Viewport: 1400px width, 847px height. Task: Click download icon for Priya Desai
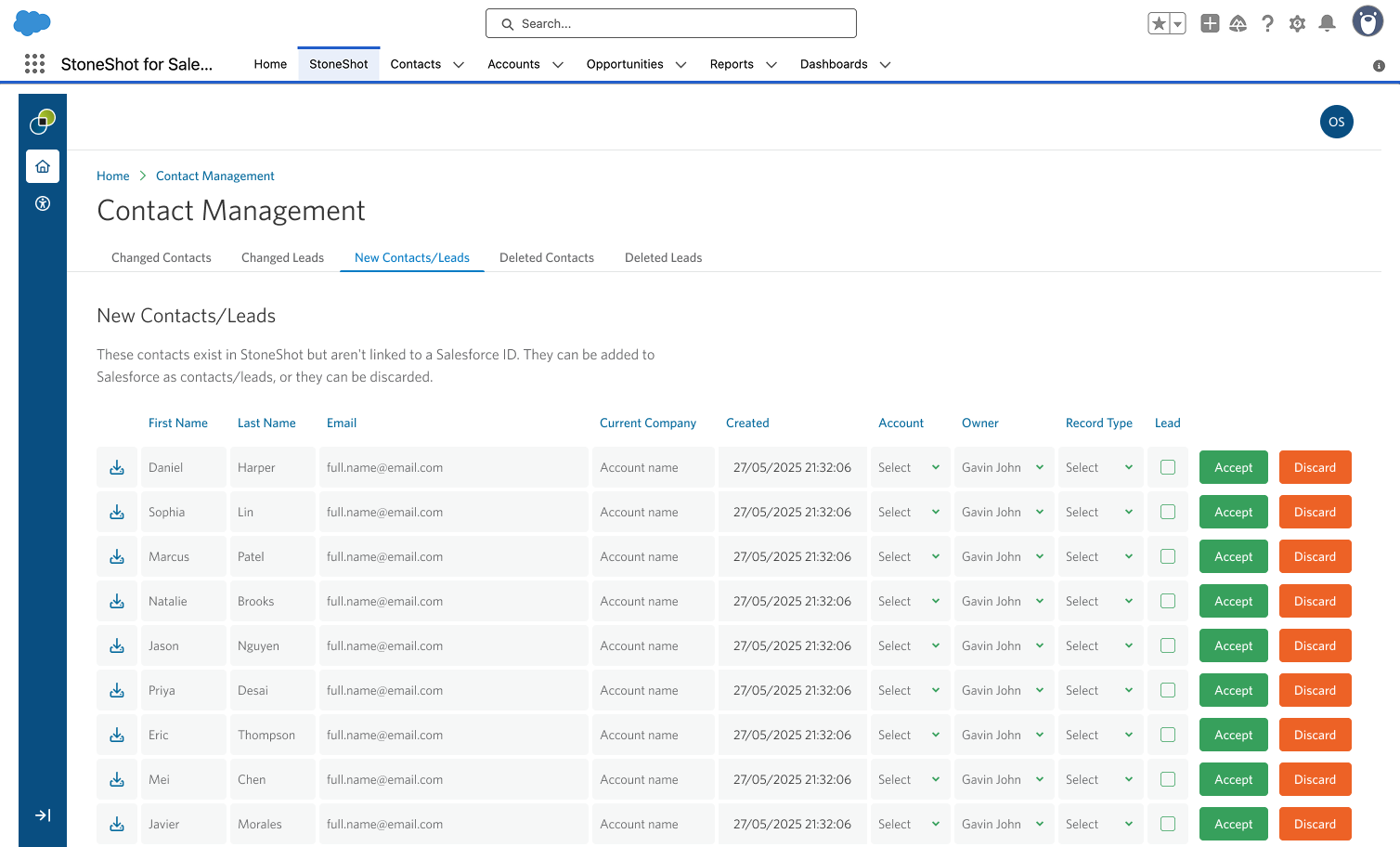click(117, 690)
